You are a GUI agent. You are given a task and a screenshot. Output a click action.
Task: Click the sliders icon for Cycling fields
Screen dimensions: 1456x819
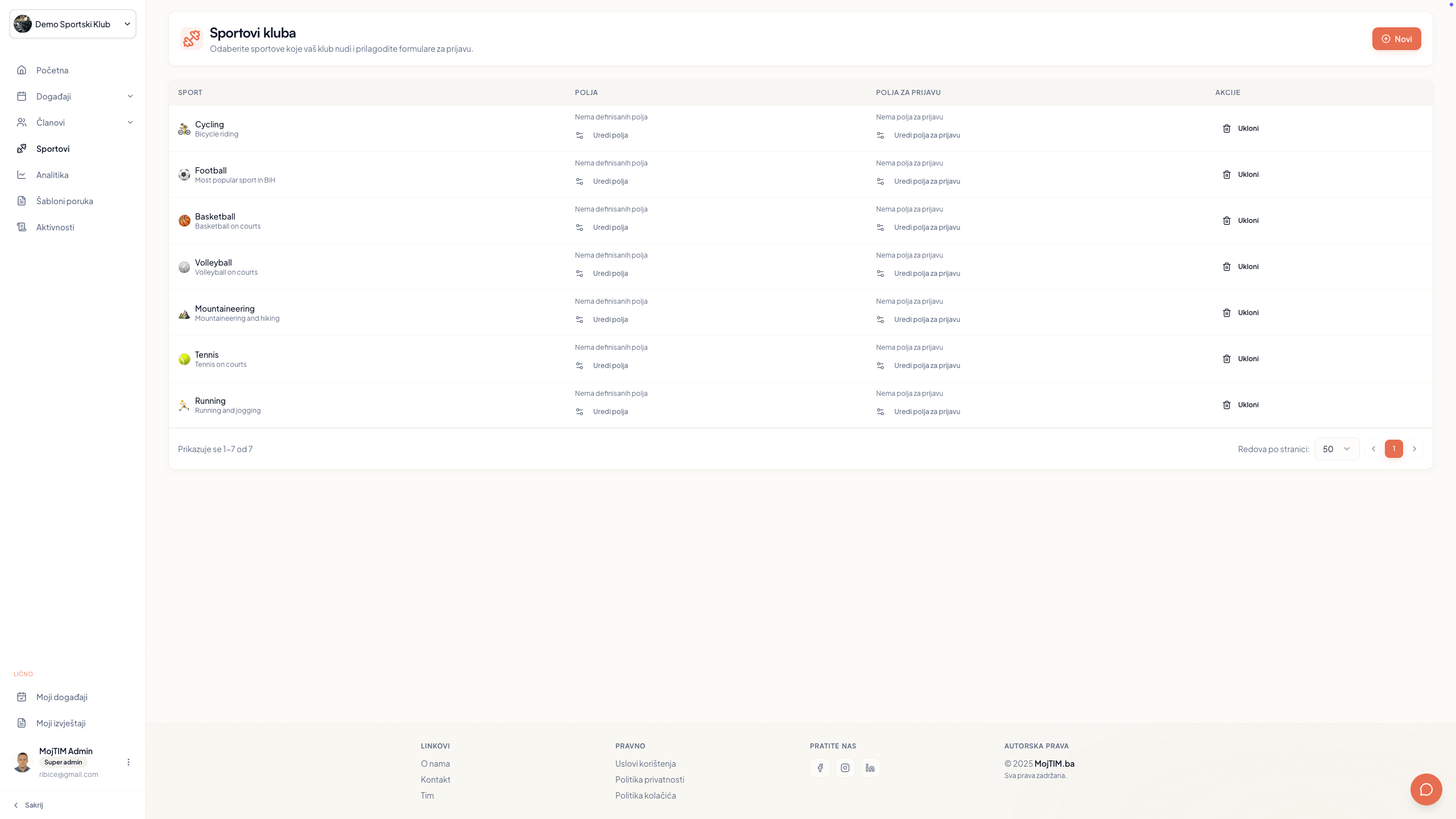[580, 135]
